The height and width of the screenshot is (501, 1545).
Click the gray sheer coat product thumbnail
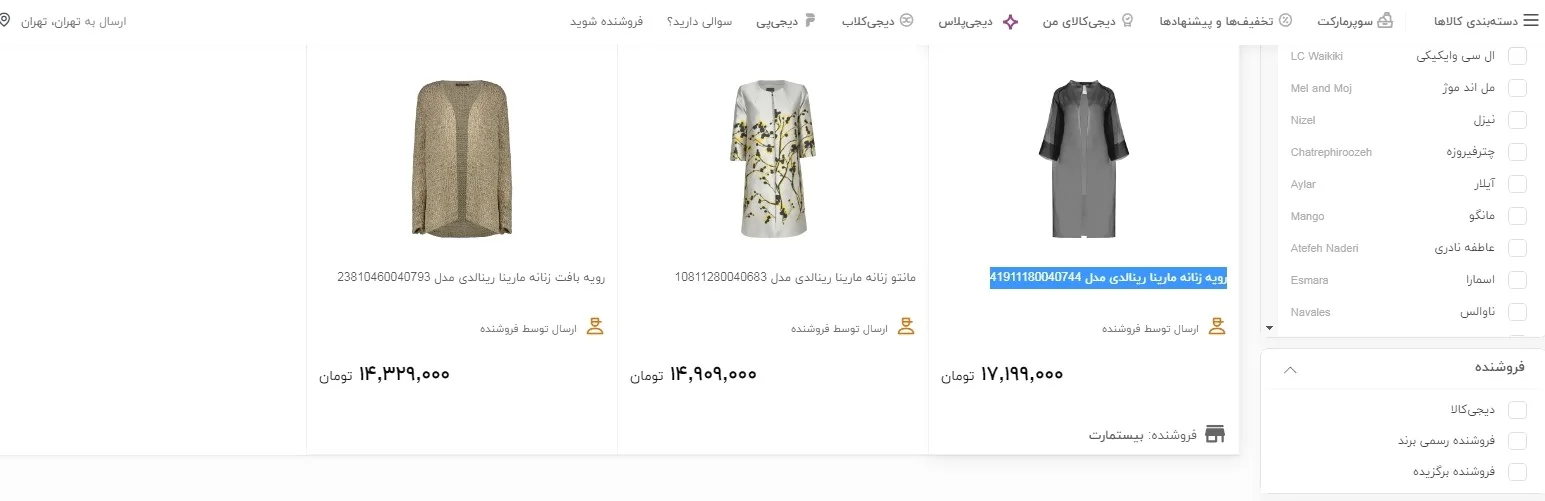[1084, 159]
